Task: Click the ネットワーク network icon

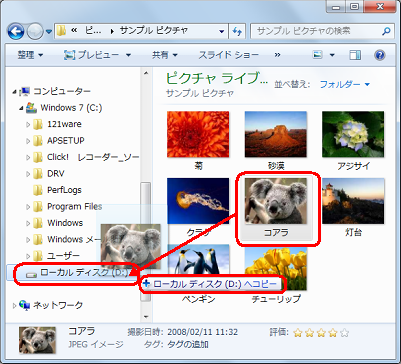Action: pos(25,305)
